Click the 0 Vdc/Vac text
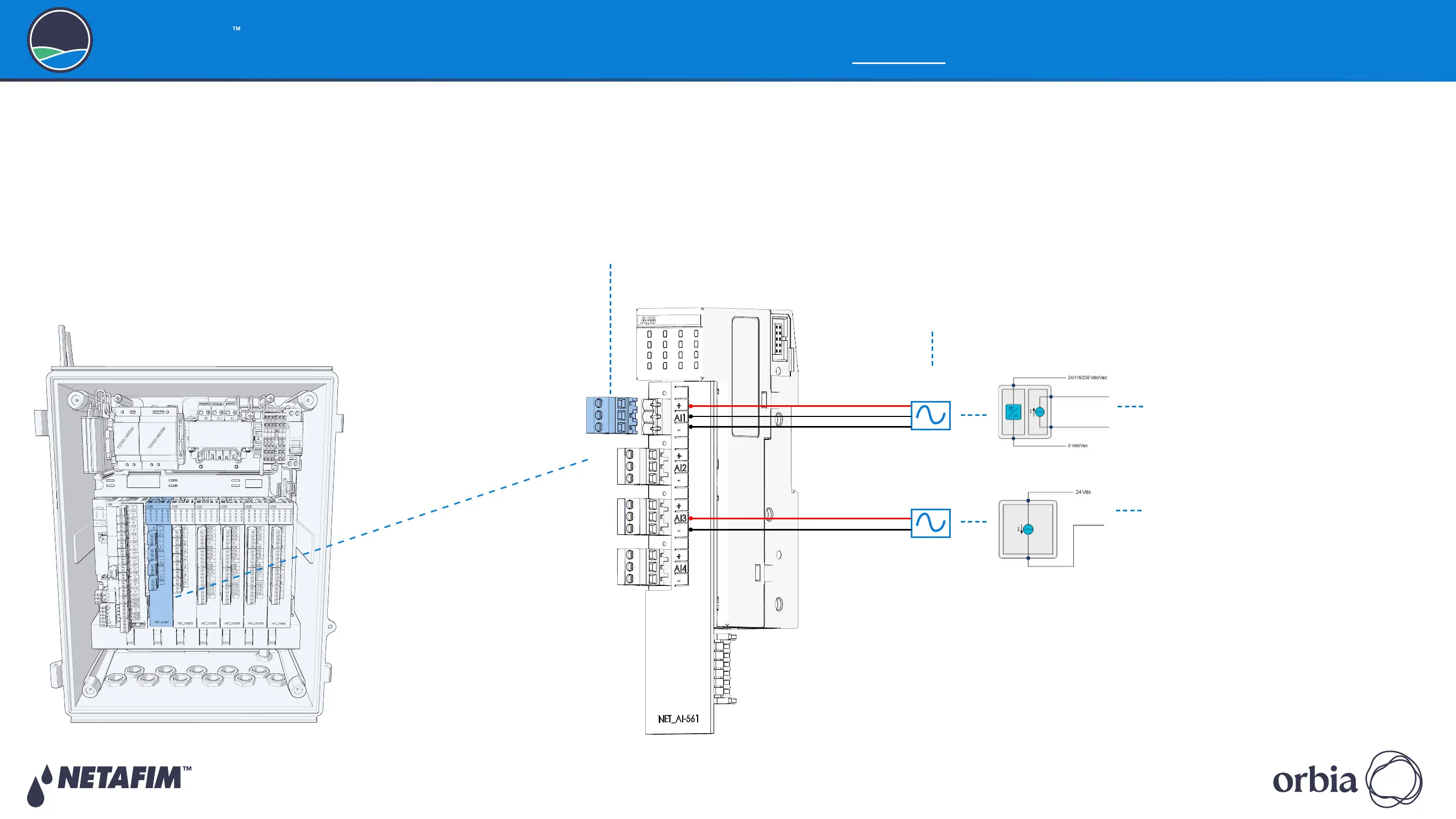Viewport: 1456px width, 819px height. pos(1077,446)
